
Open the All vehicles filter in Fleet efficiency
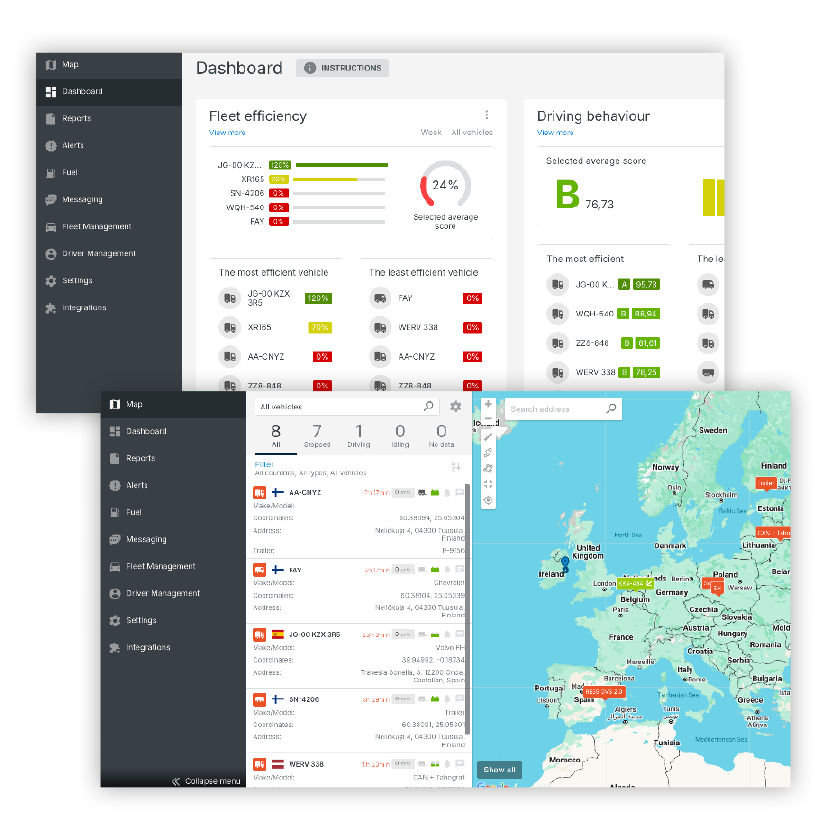[x=471, y=132]
